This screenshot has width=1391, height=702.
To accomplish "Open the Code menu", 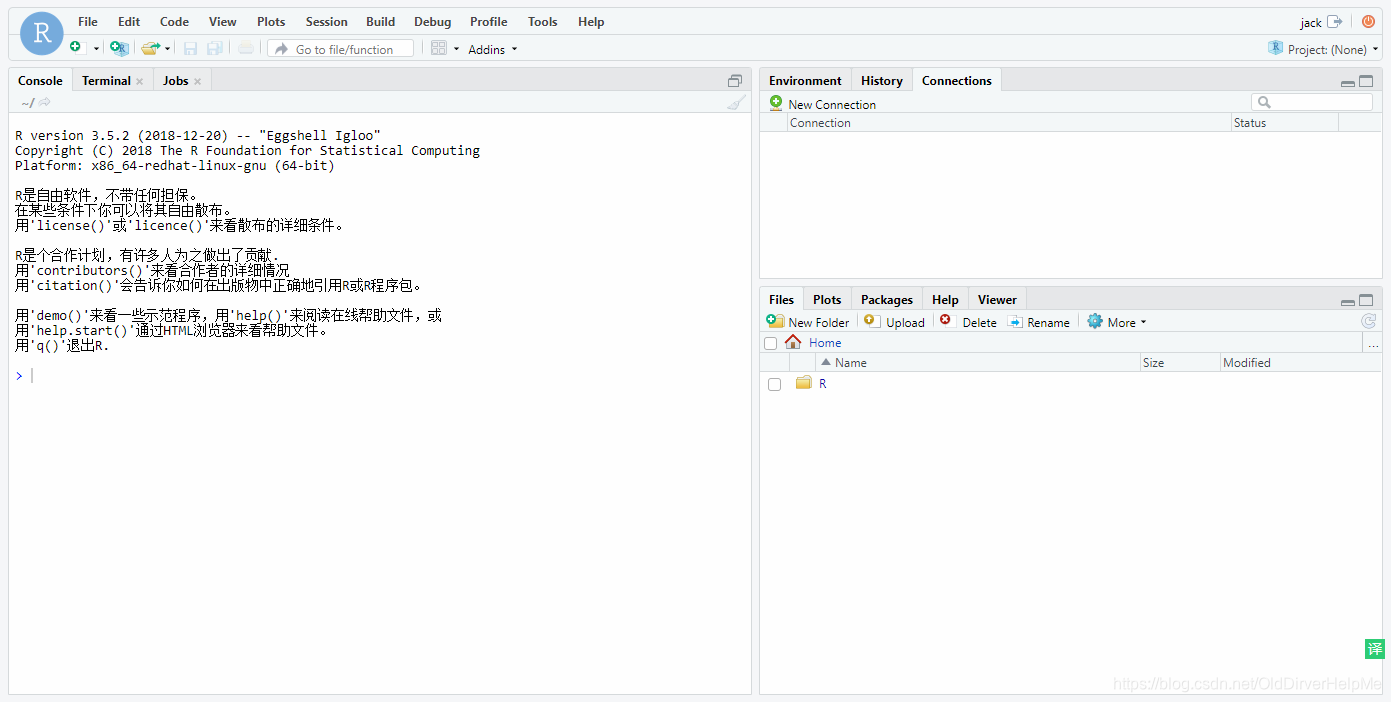I will [174, 21].
